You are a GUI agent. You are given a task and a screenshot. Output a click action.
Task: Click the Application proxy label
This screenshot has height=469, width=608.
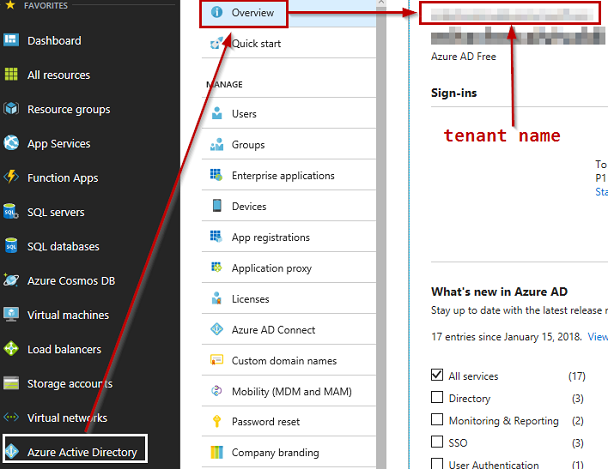pos(271,268)
